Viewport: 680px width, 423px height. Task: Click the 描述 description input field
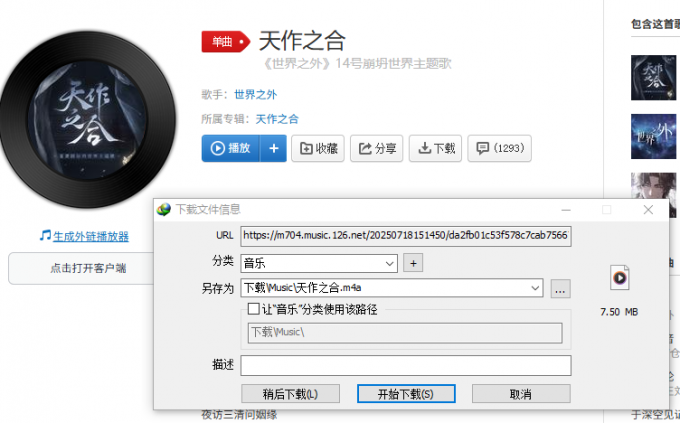pyautogui.click(x=406, y=365)
